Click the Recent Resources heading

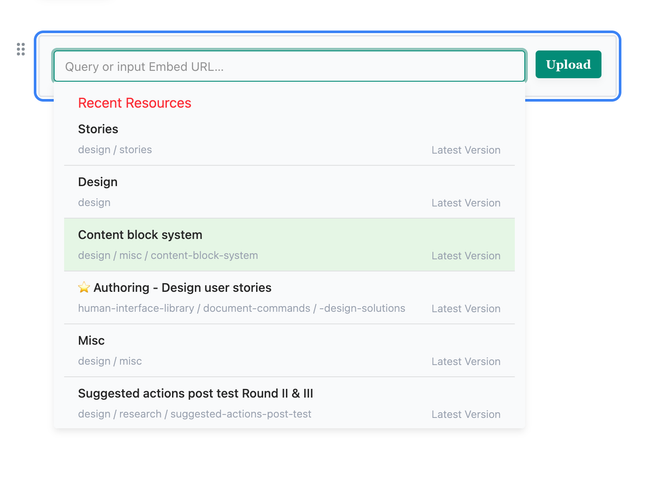point(134,103)
